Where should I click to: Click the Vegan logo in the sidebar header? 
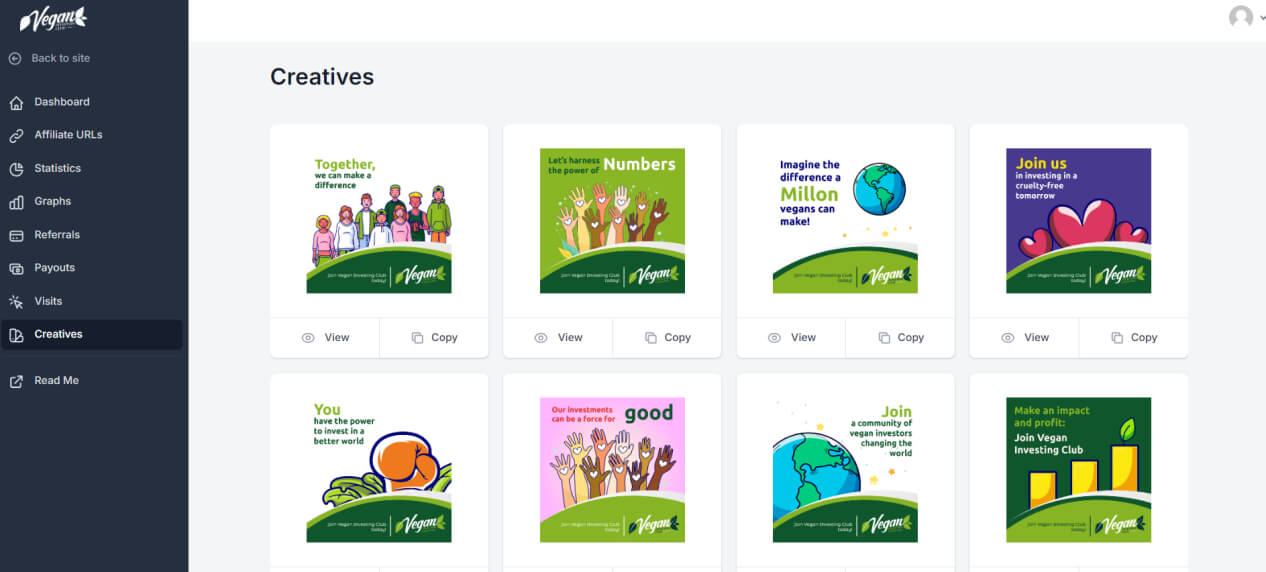pos(54,19)
